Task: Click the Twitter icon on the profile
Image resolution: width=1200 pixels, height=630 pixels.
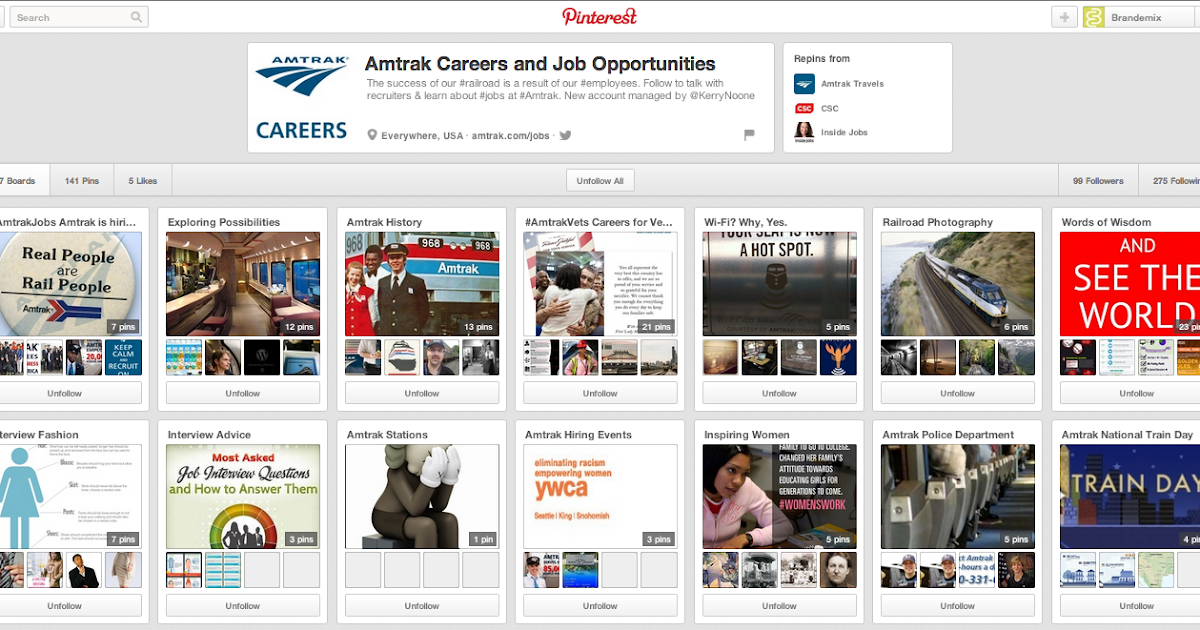Action: pos(564,134)
